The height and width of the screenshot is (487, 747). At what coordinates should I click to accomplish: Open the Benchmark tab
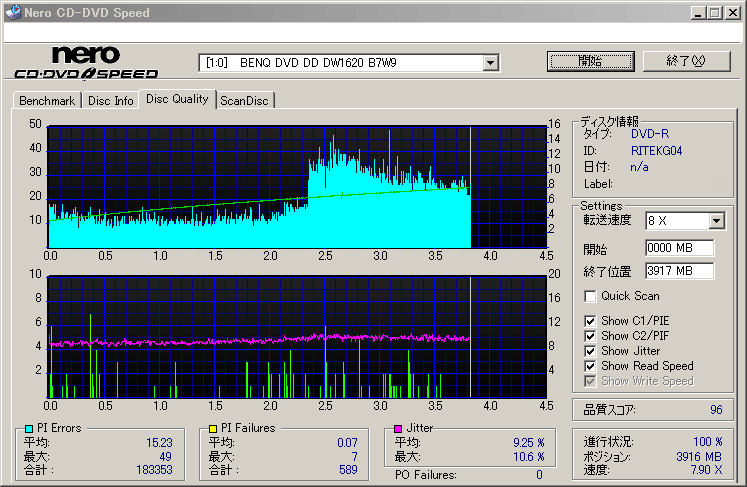click(x=47, y=101)
